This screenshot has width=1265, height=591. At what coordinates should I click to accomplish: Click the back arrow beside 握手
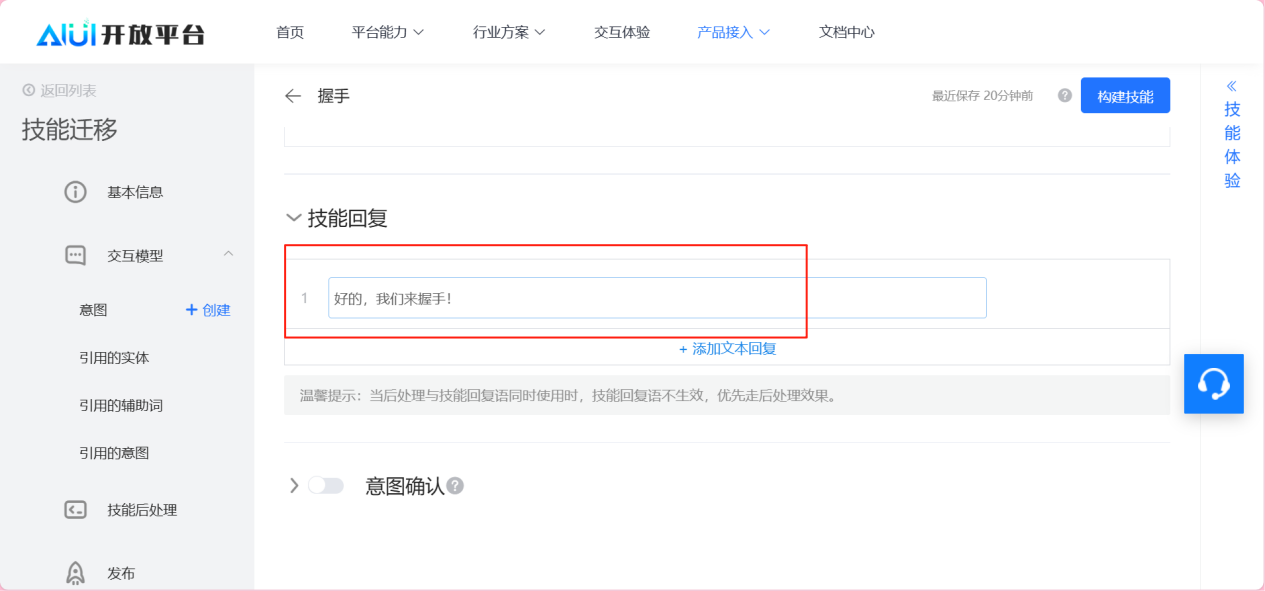coord(293,96)
